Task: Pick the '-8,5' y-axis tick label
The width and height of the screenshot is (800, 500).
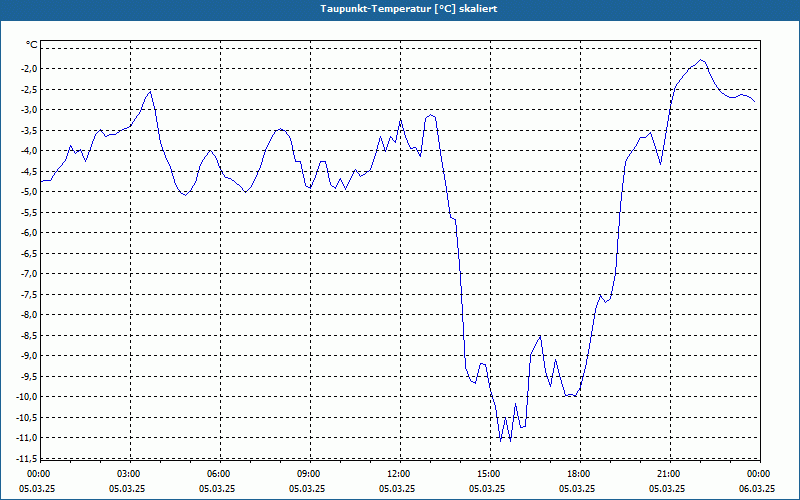Action: coord(29,335)
